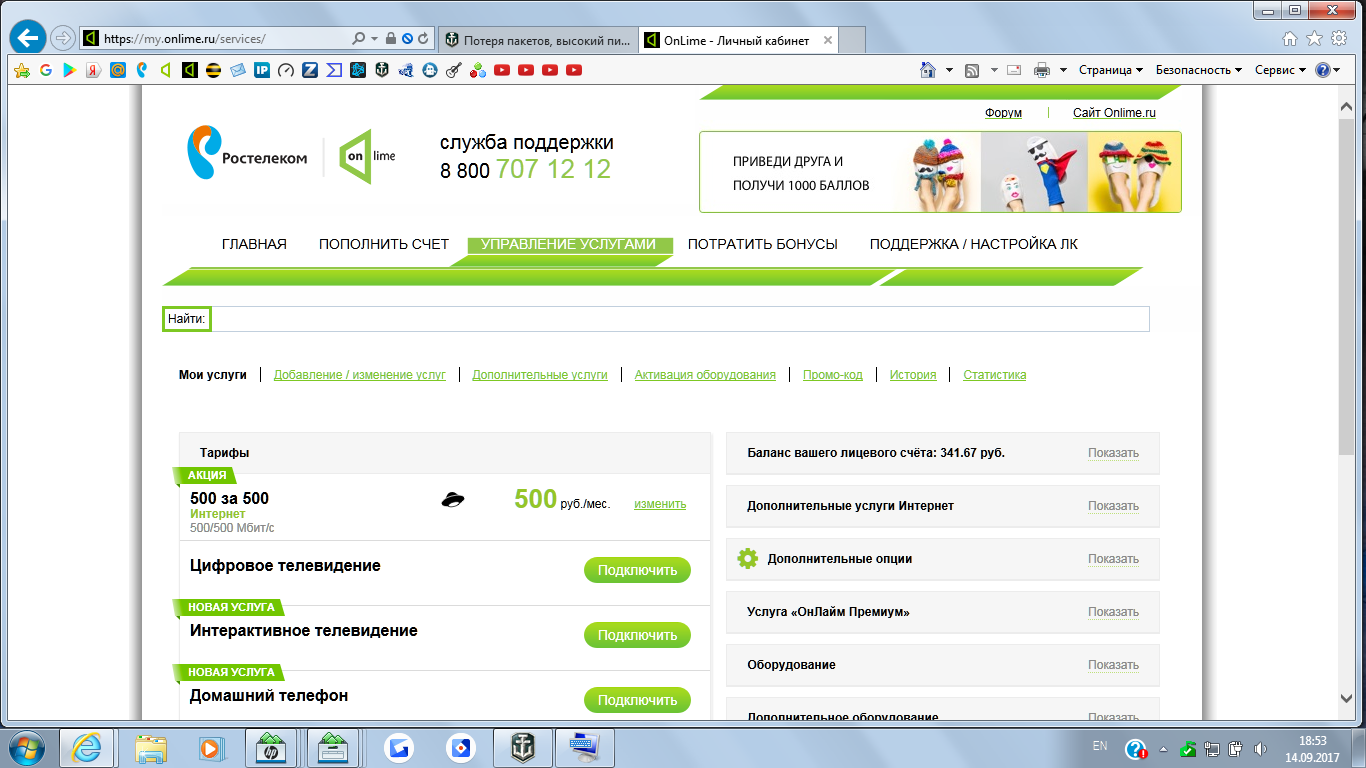Click the search magnifier in the address bar

coord(359,39)
